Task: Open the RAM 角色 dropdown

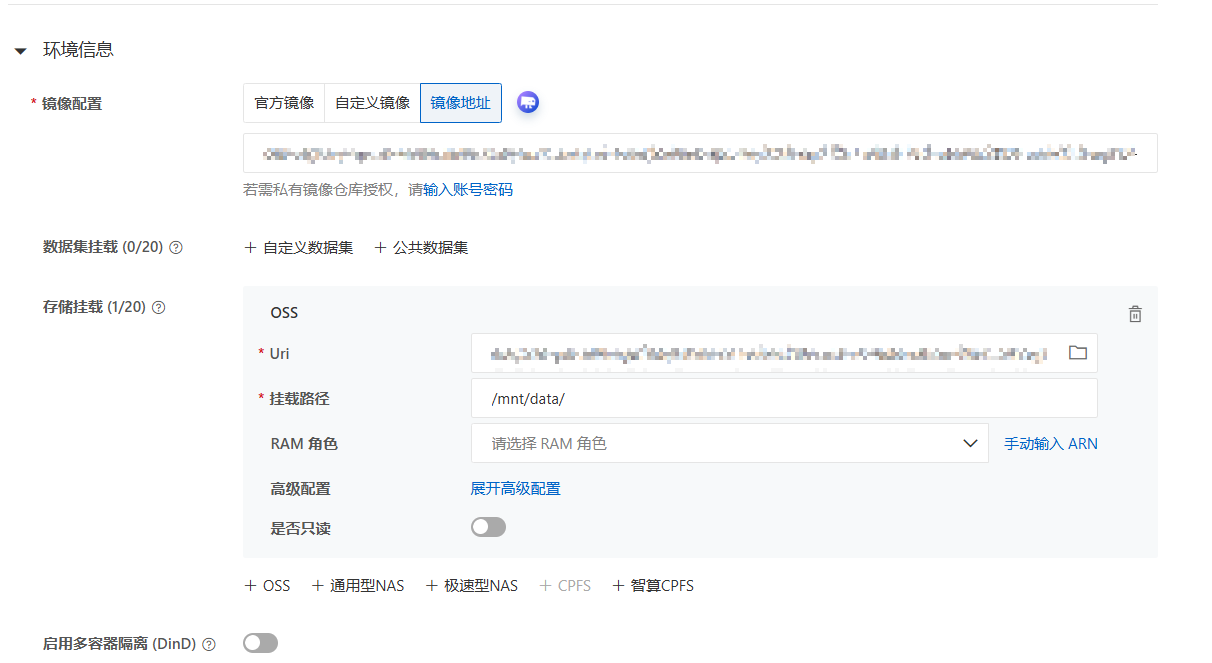Action: pos(729,443)
